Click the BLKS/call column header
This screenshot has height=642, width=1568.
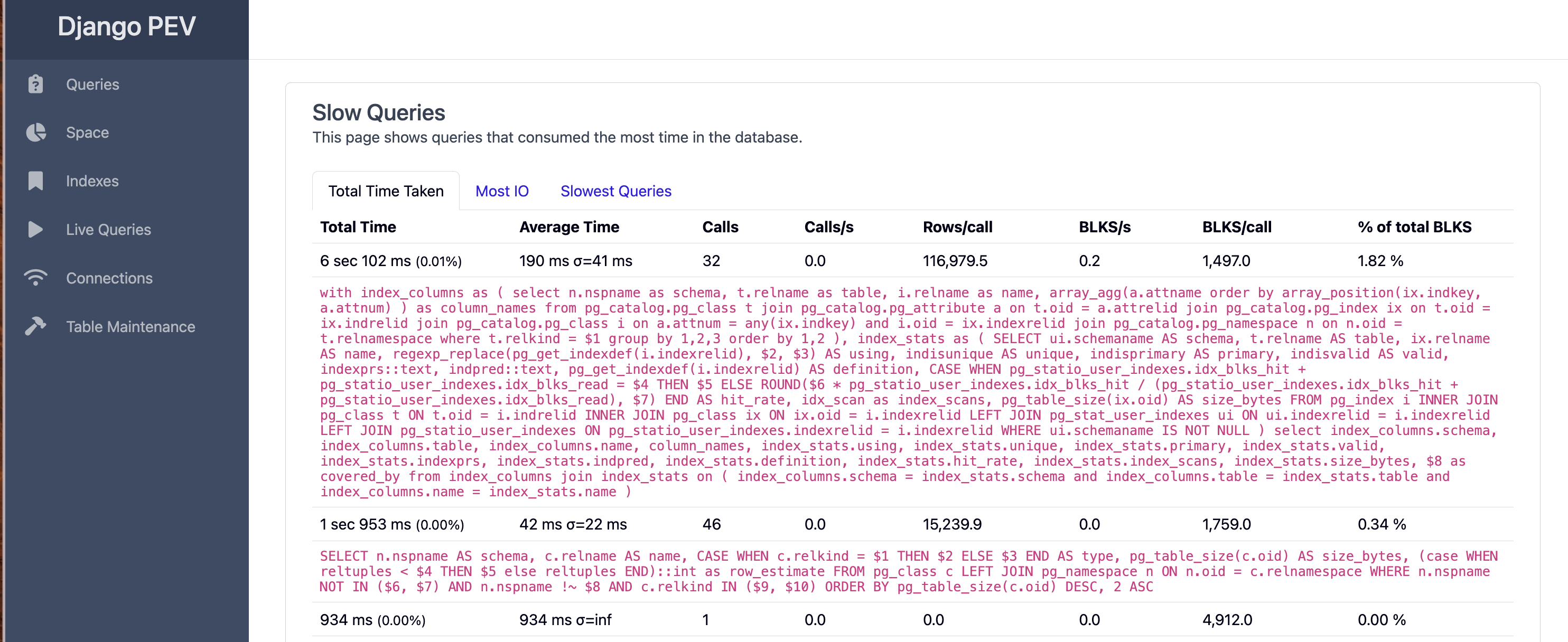pos(1237,227)
